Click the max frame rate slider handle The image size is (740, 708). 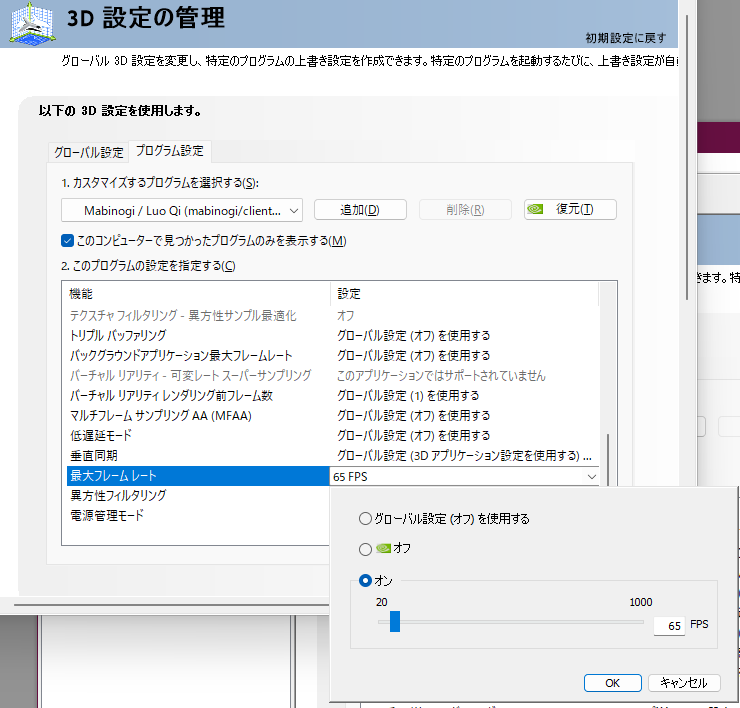tap(395, 622)
